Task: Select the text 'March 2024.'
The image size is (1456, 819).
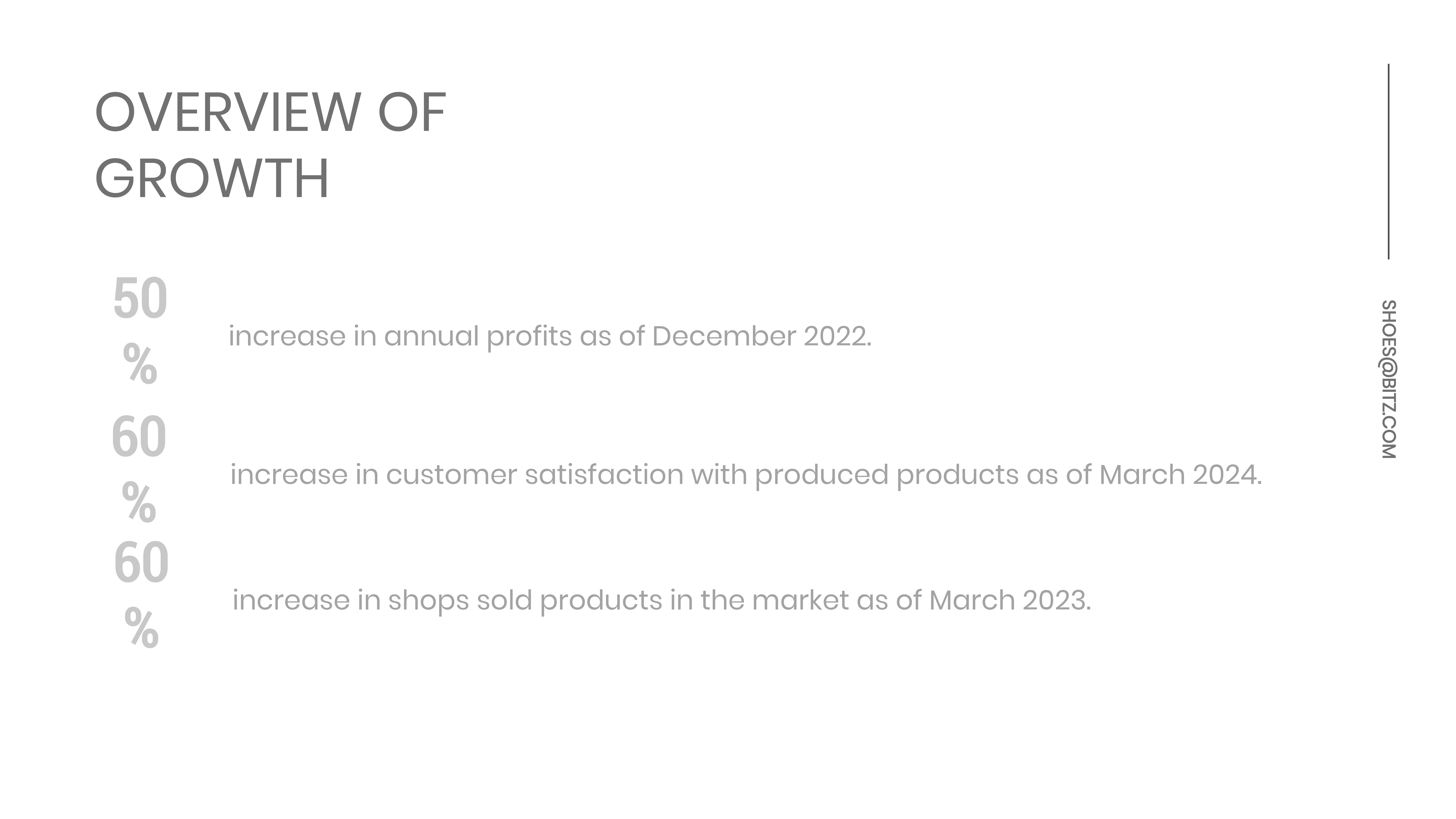Action: coord(1180,475)
